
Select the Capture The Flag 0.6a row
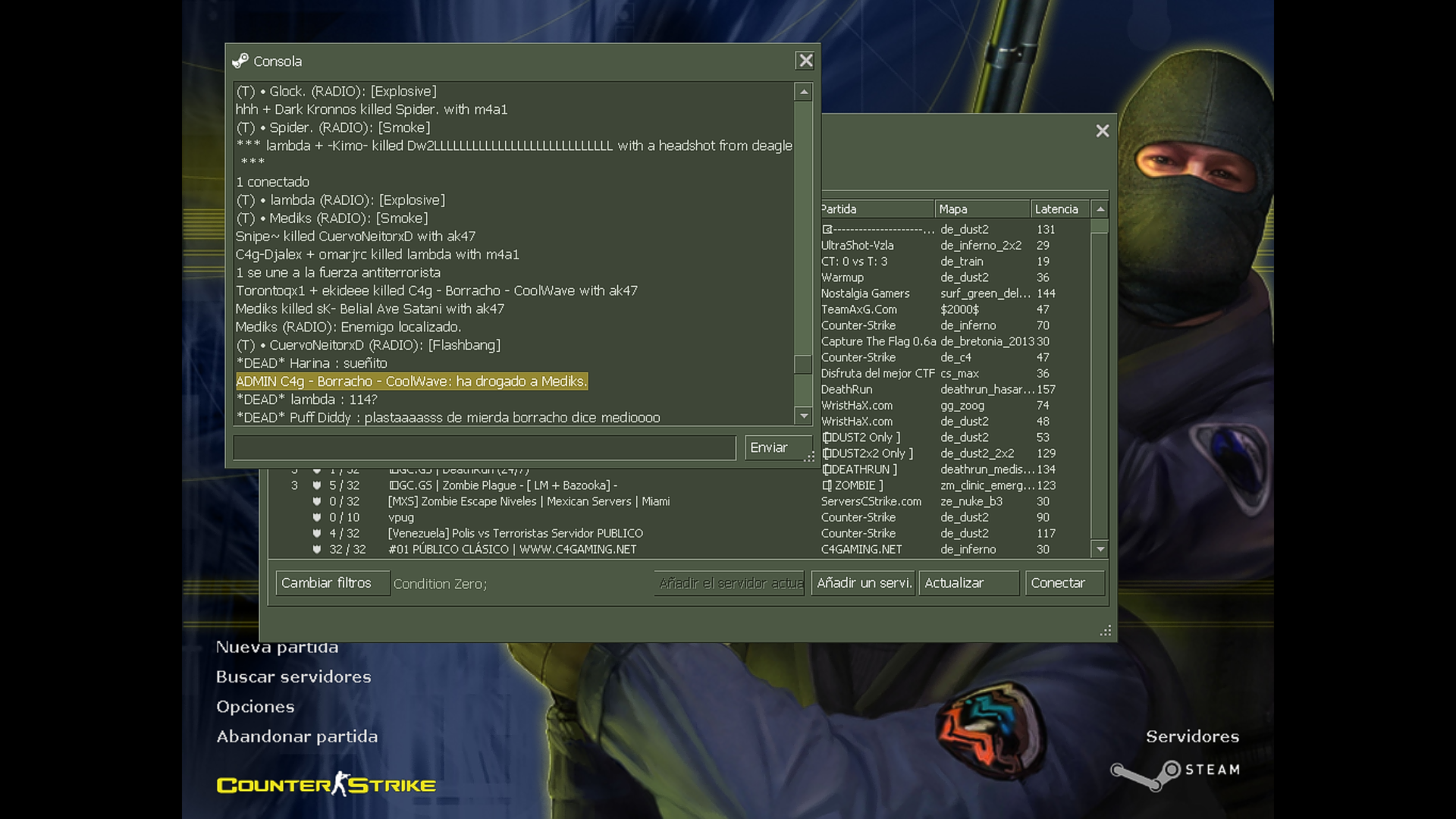click(955, 341)
